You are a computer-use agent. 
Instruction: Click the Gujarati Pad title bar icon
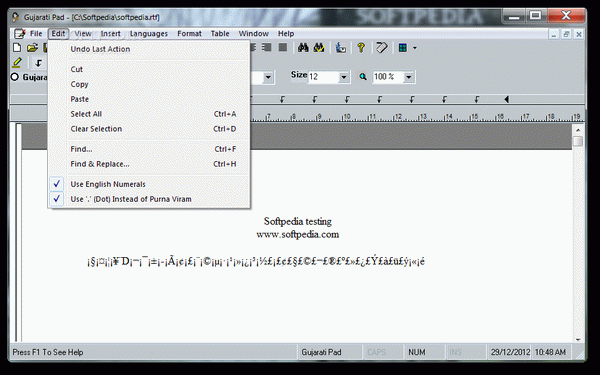[15, 17]
